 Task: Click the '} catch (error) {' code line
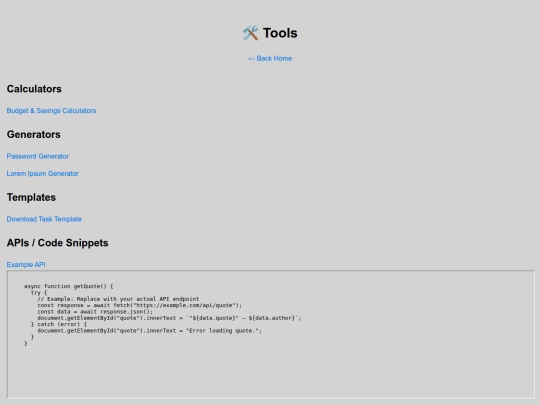(59, 324)
